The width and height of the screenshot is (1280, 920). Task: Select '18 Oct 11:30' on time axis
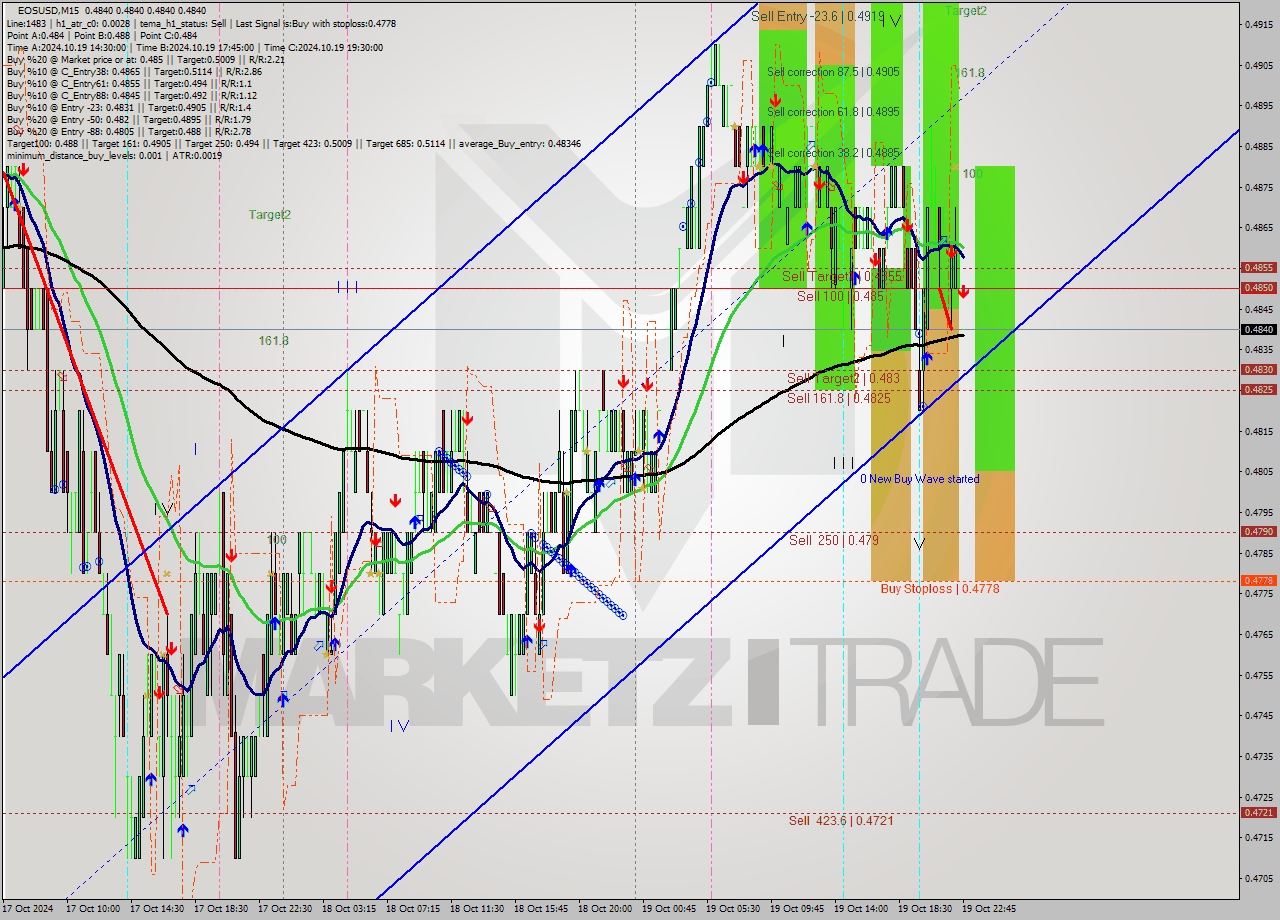point(476,909)
